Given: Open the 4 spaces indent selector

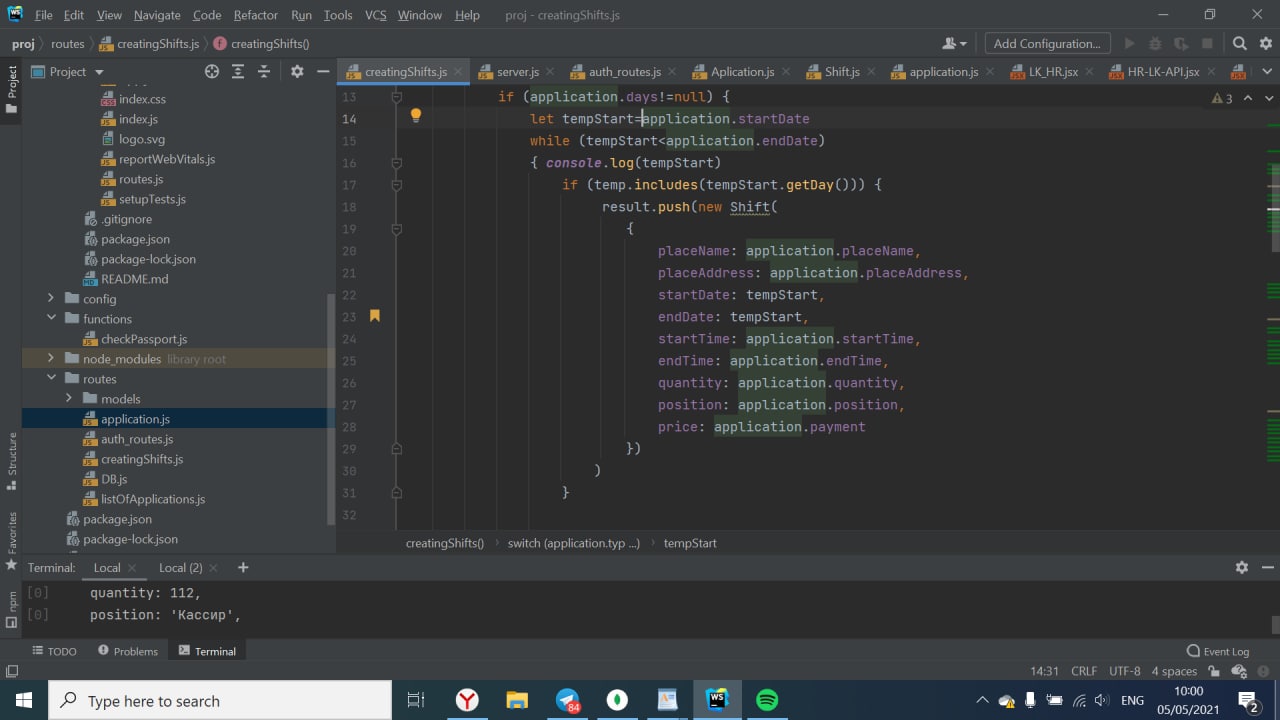Looking at the screenshot, I should point(1174,671).
